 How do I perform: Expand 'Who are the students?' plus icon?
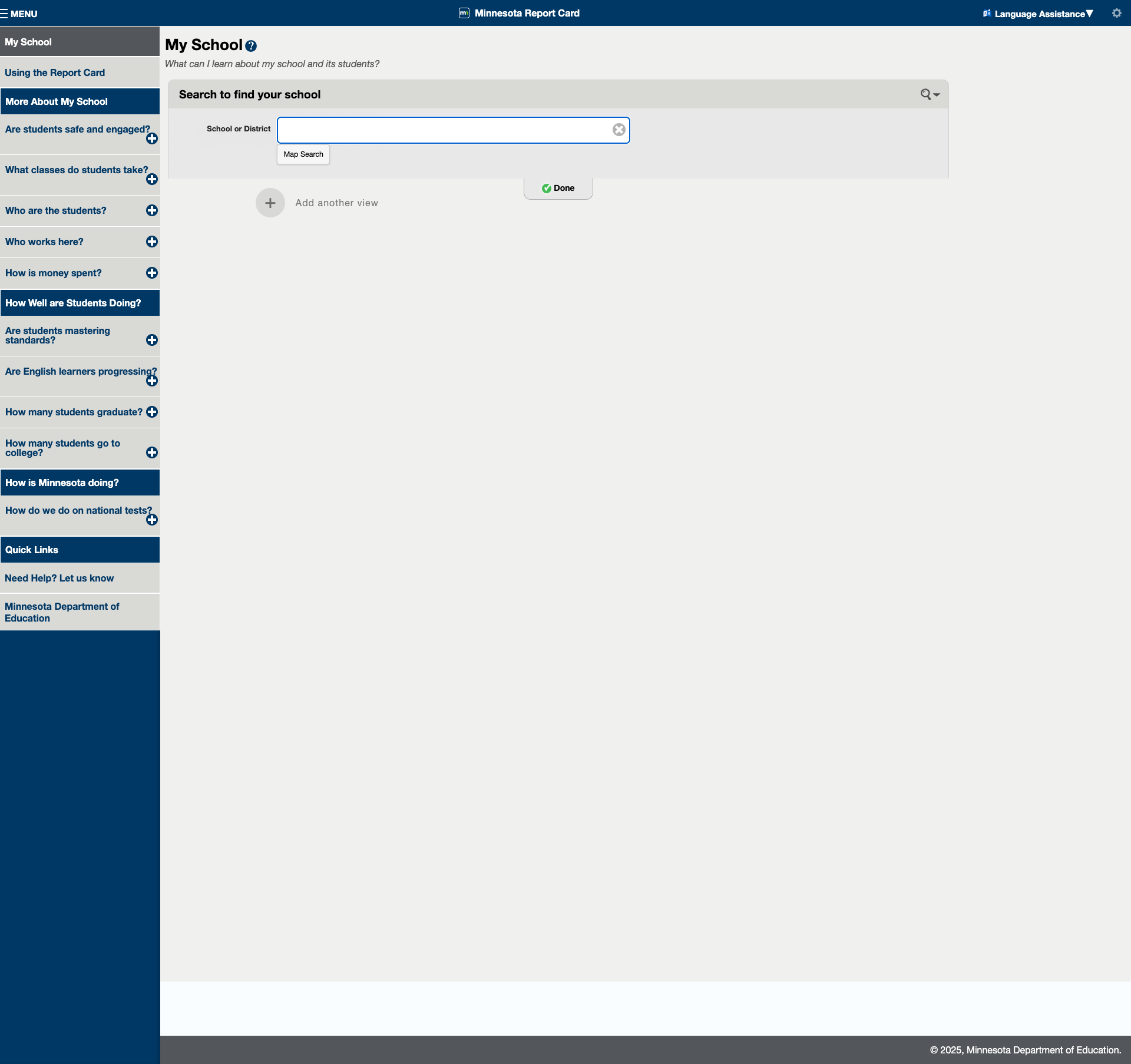pos(152,210)
